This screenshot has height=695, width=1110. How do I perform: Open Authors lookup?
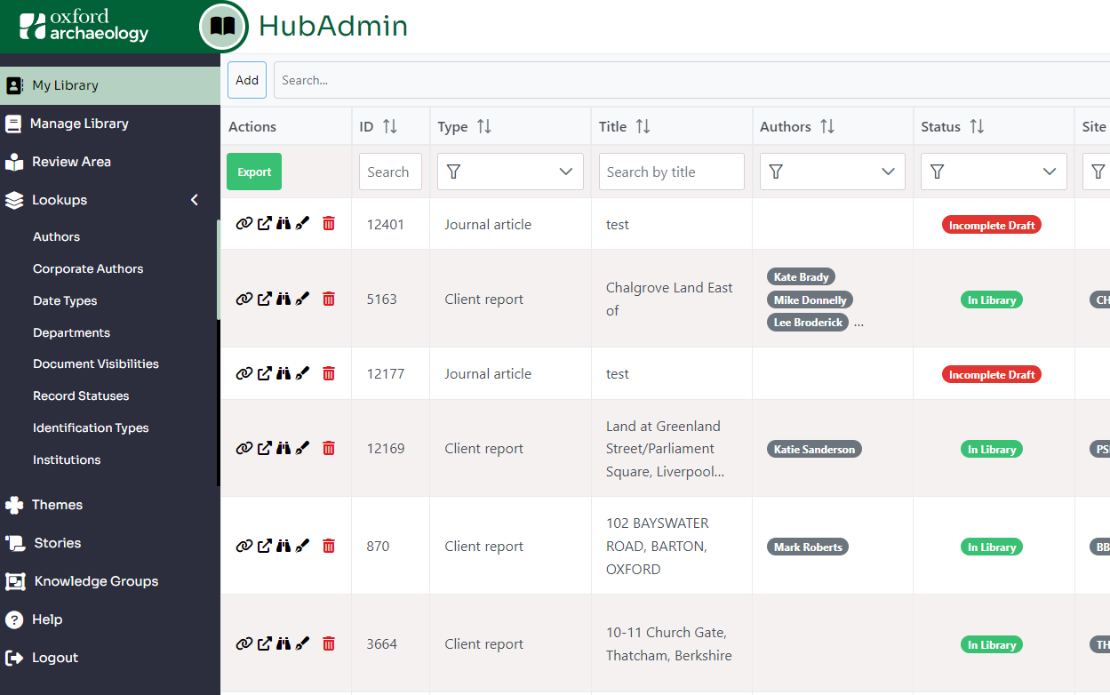point(56,236)
